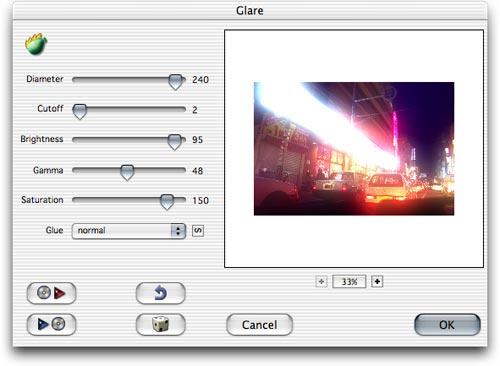Screen dimensions: 500x366
Task: Click the Cutoff label
Action: coord(50,108)
